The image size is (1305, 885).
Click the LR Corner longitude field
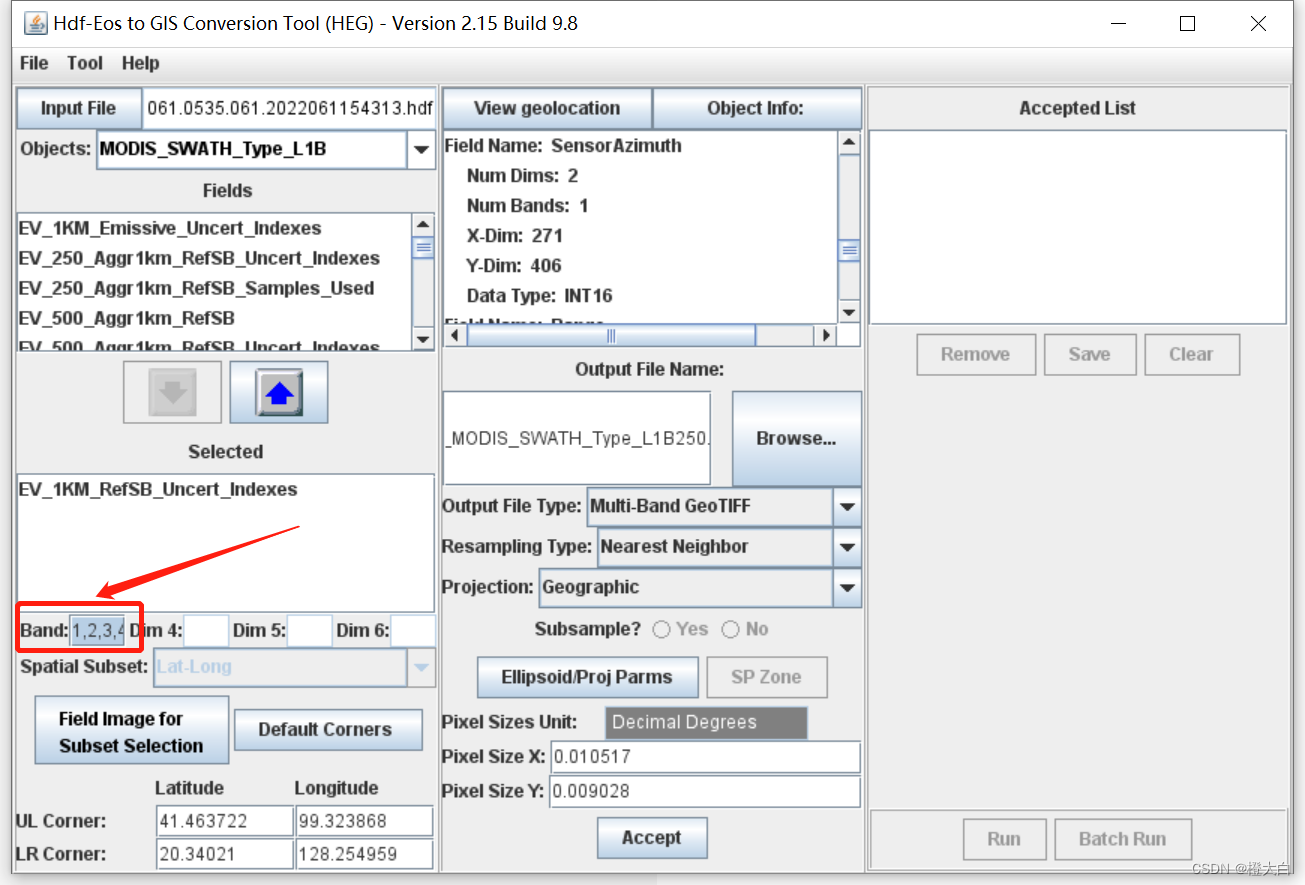365,854
